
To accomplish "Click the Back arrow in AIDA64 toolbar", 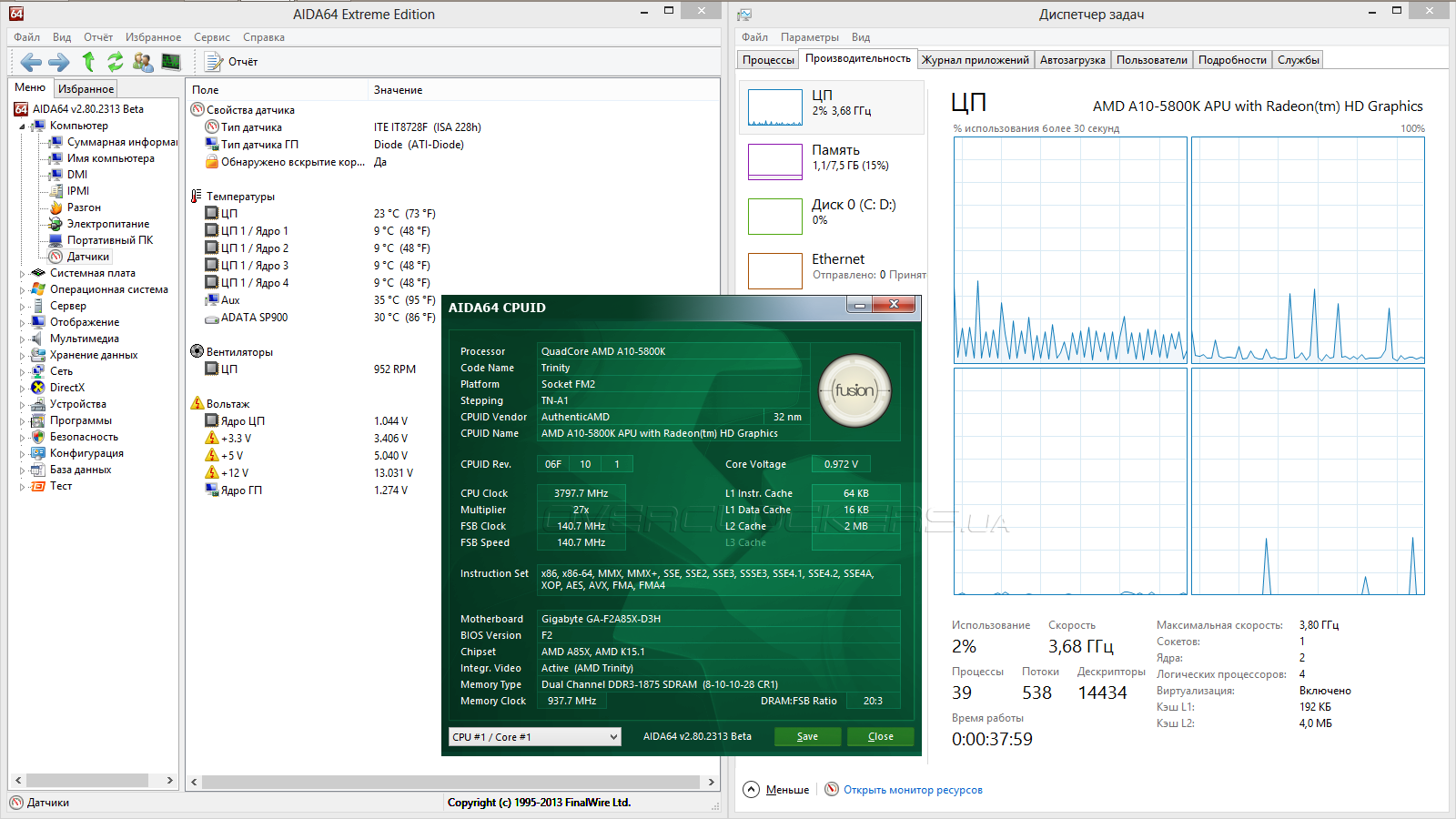I will pyautogui.click(x=31, y=62).
